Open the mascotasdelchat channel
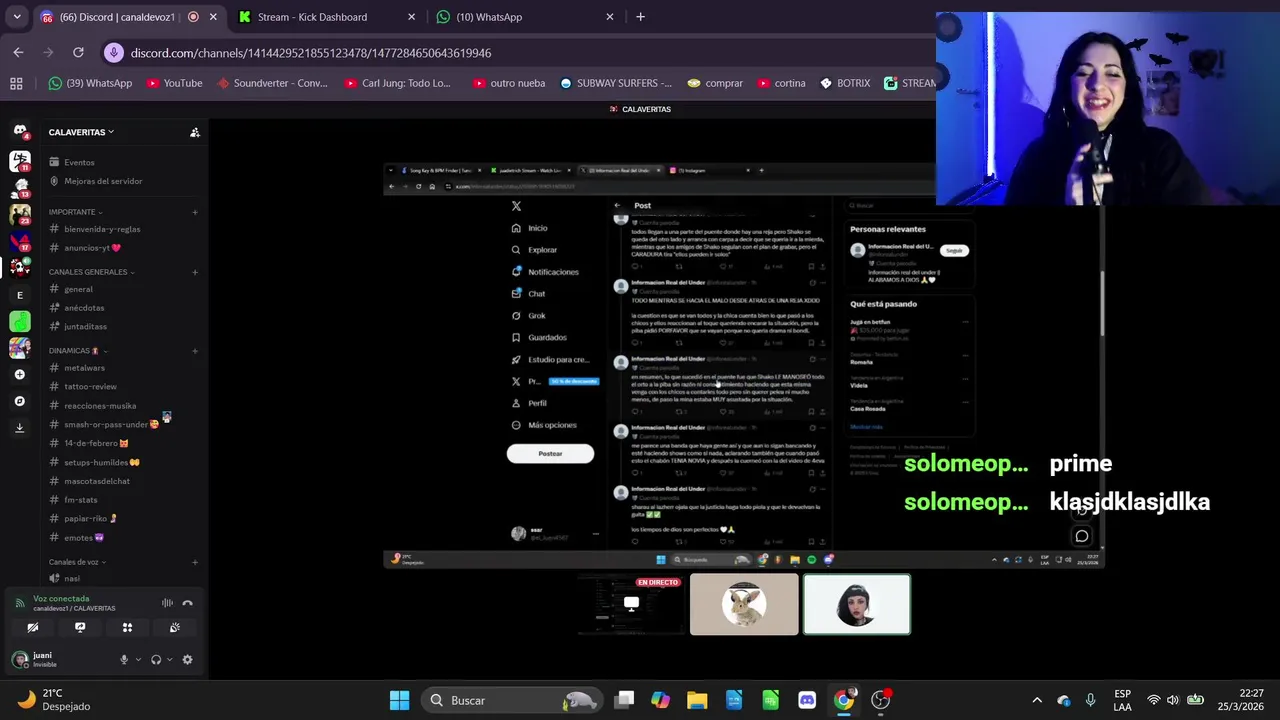Screen dimensions: 1280x720 (x=97, y=481)
